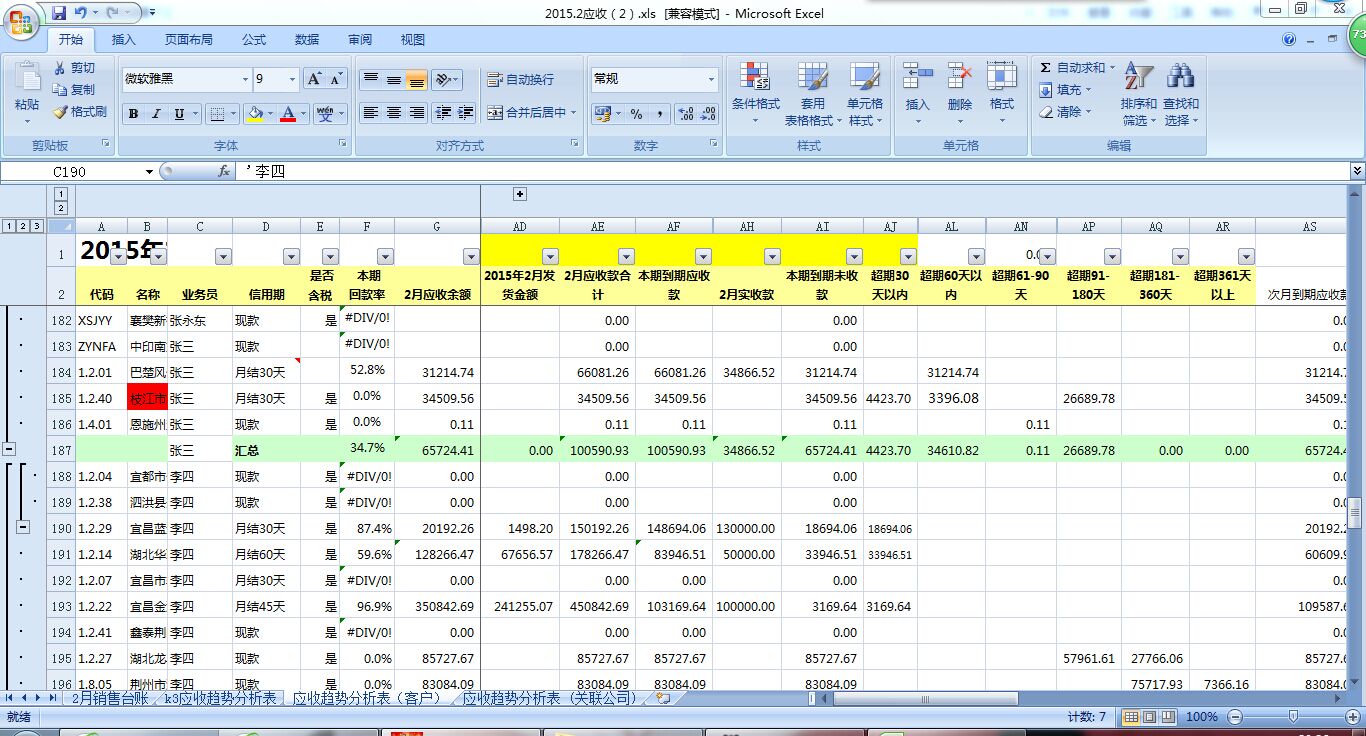This screenshot has height=736, width=1366.
Task: Switch to 页面布局 ribbon tab
Action: pyautogui.click(x=189, y=40)
